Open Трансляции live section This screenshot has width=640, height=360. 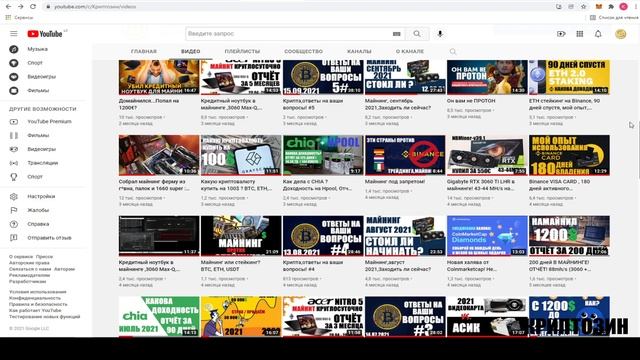42,163
